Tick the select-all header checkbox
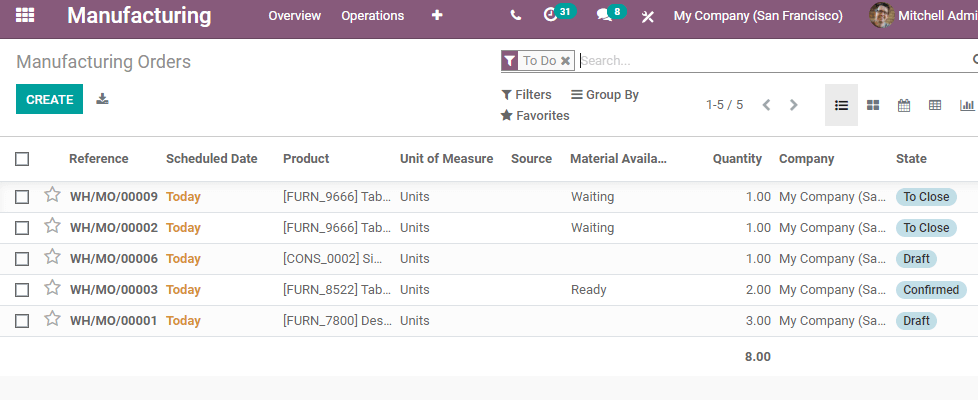Image resolution: width=978 pixels, height=400 pixels. pos(22,159)
